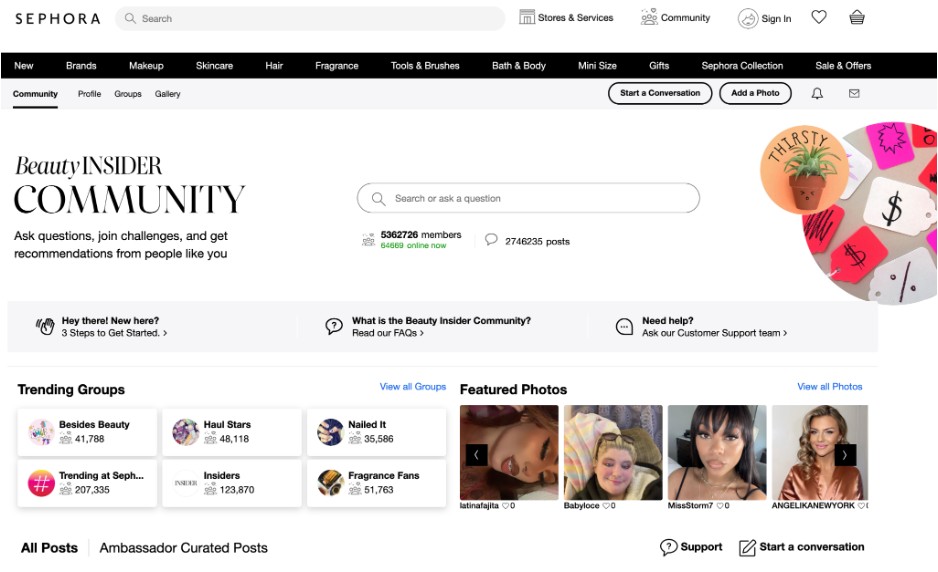Click the waving hand icon
The width and height of the screenshot is (938, 572).
click(x=45, y=326)
